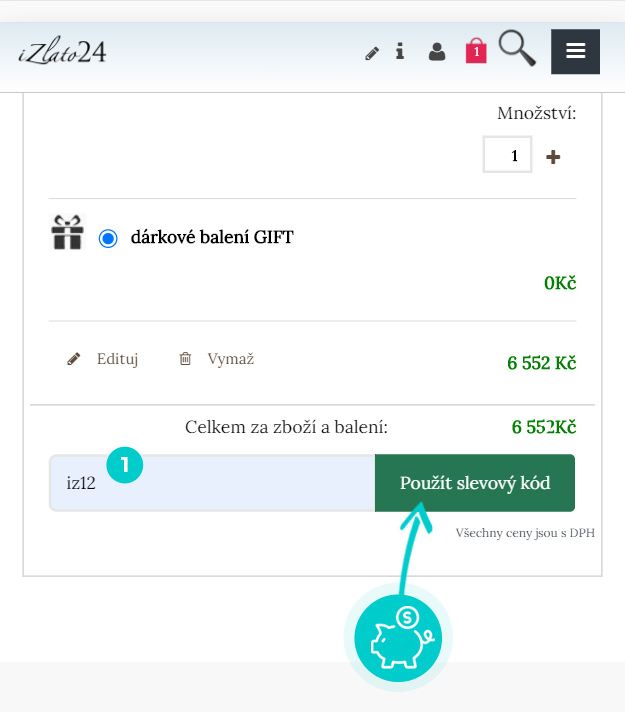Click the trash icon beside Vymaž

(x=185, y=359)
